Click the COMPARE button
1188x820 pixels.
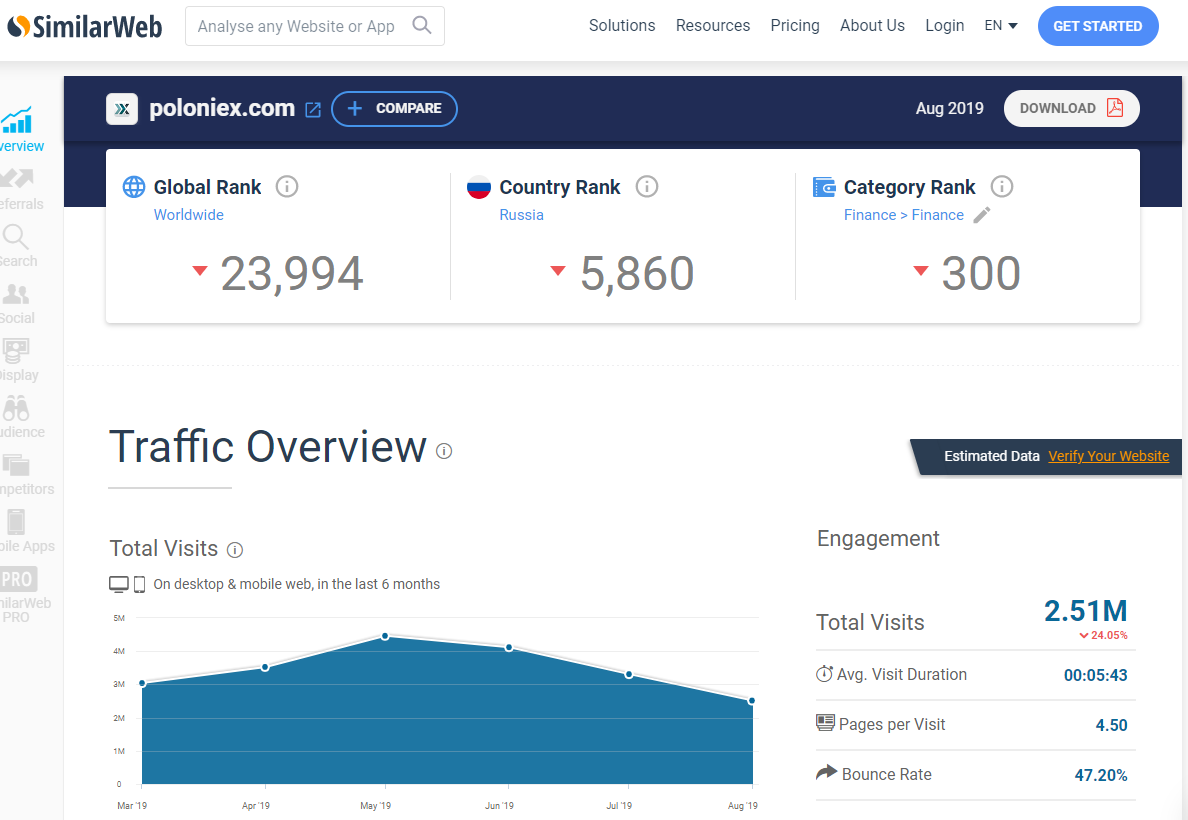point(394,109)
